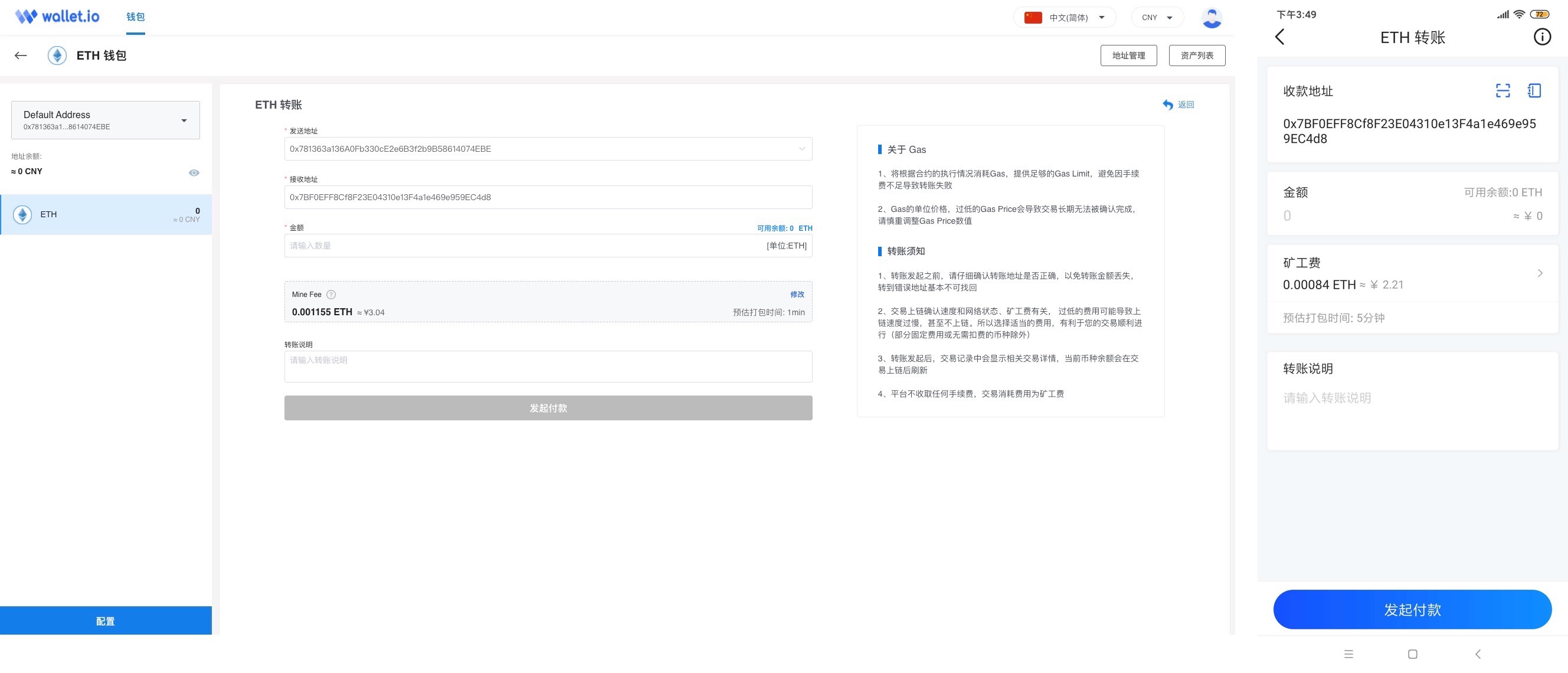Click the 地址管理 button
Image resolution: width=1568 pixels, height=673 pixels.
[x=1128, y=55]
